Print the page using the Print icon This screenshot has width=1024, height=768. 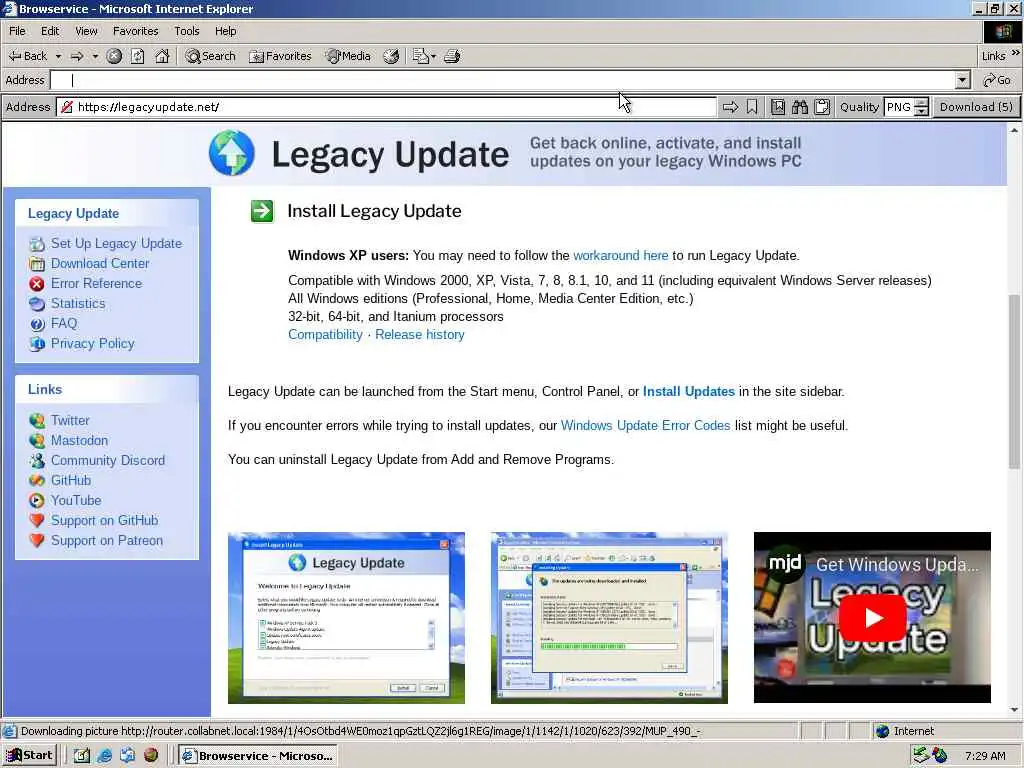[x=452, y=56]
